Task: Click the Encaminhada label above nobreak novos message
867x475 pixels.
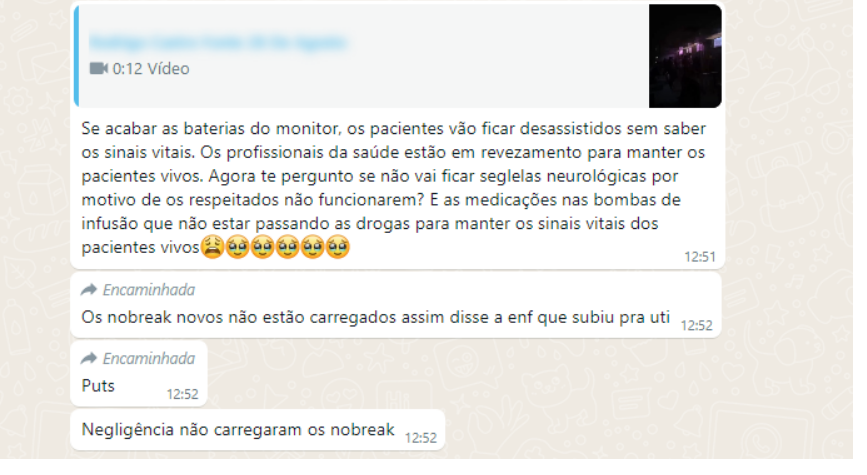Action: point(149,290)
